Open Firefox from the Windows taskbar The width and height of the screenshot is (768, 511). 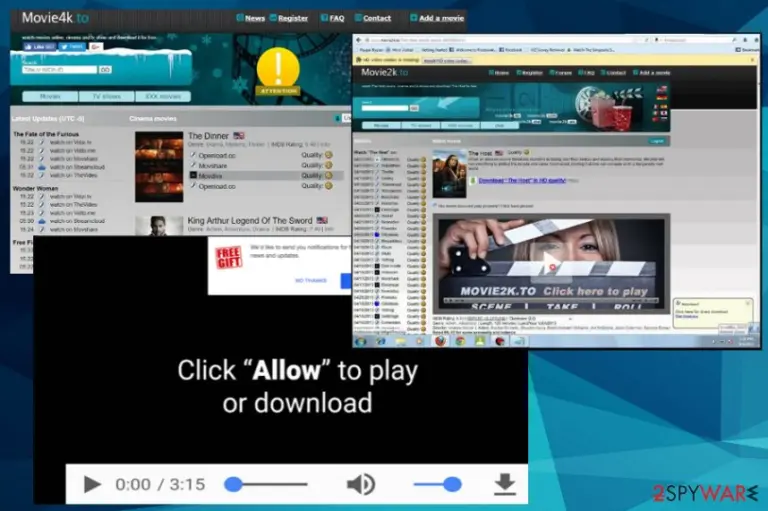440,341
